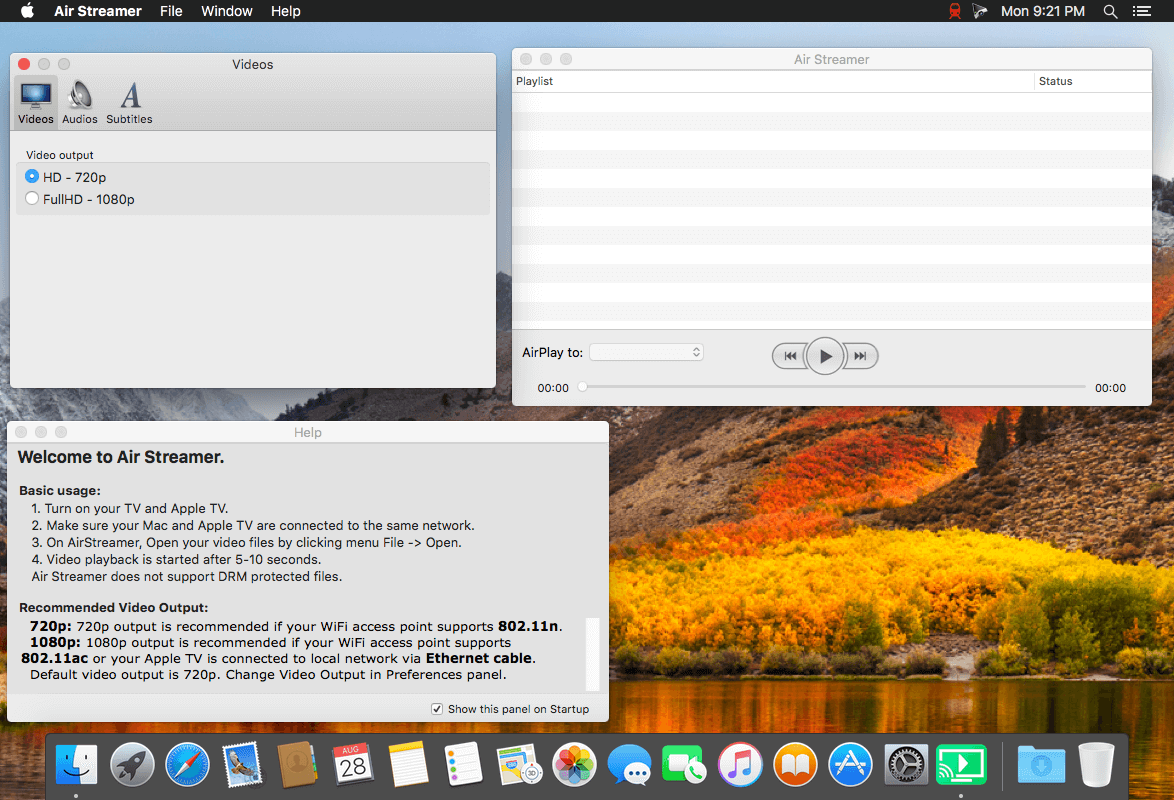Image resolution: width=1174 pixels, height=800 pixels.
Task: Open the File menu
Action: (x=171, y=10)
